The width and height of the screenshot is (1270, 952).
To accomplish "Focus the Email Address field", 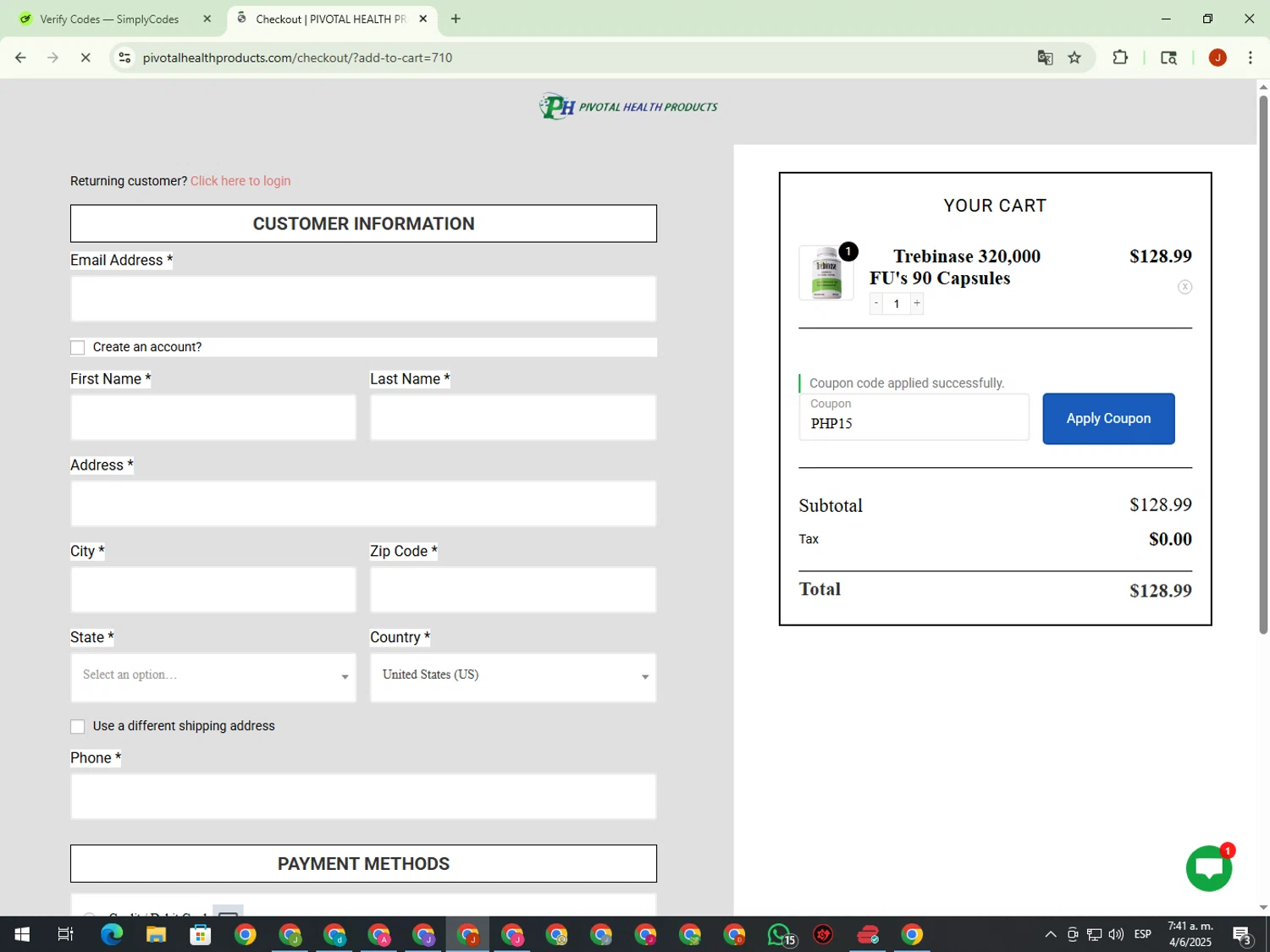I will (363, 299).
